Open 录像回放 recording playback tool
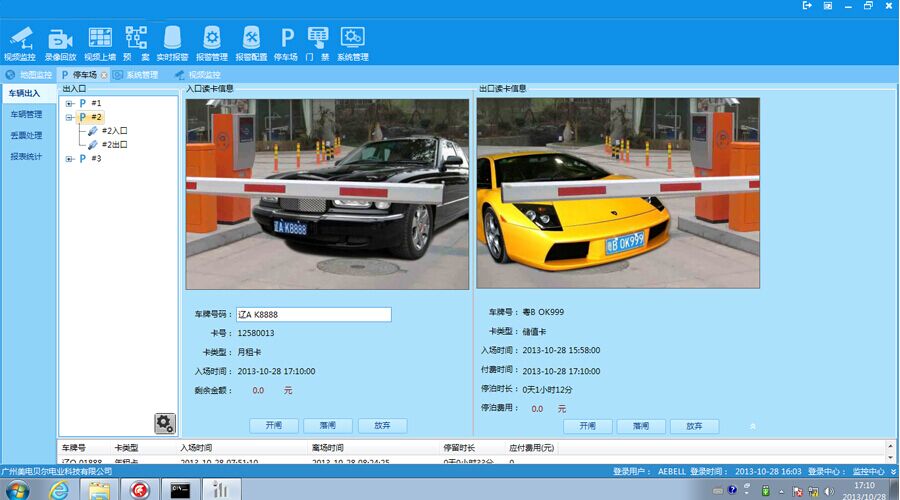This screenshot has height=500, width=900. pos(60,42)
